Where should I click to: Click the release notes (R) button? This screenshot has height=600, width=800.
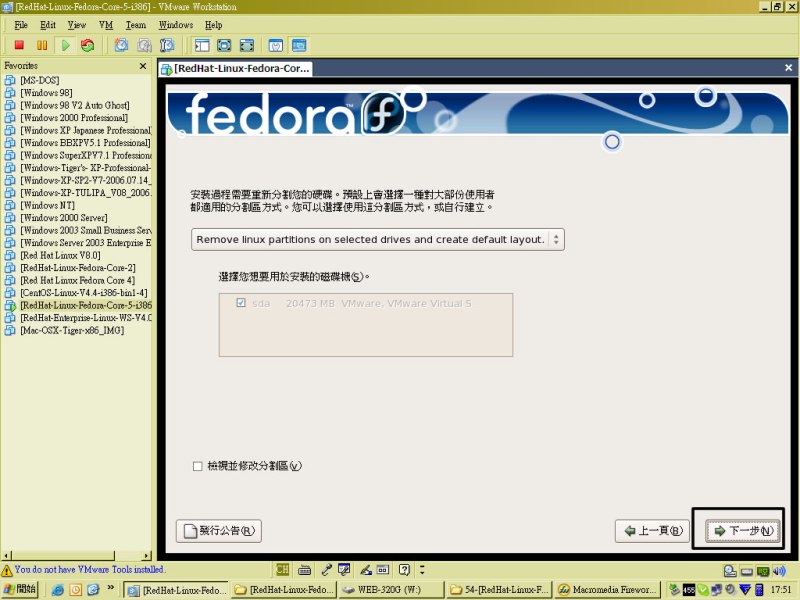pos(219,531)
